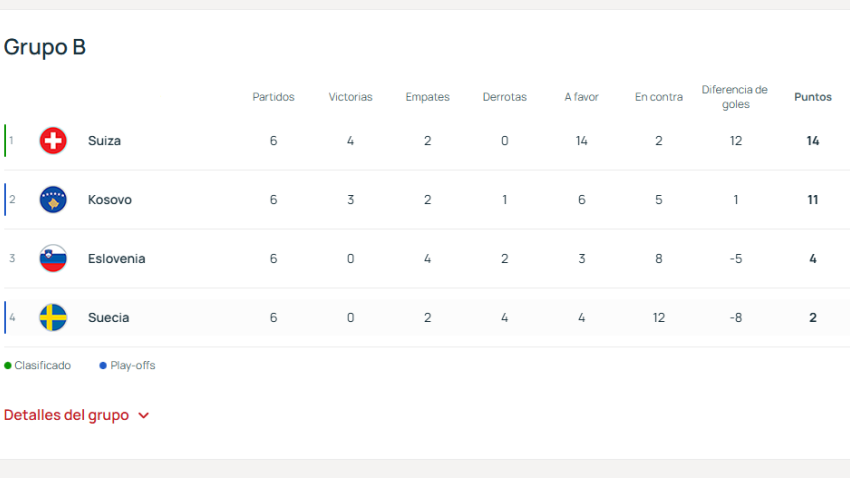Open Suiza team name link
The width and height of the screenshot is (850, 478).
coord(104,141)
